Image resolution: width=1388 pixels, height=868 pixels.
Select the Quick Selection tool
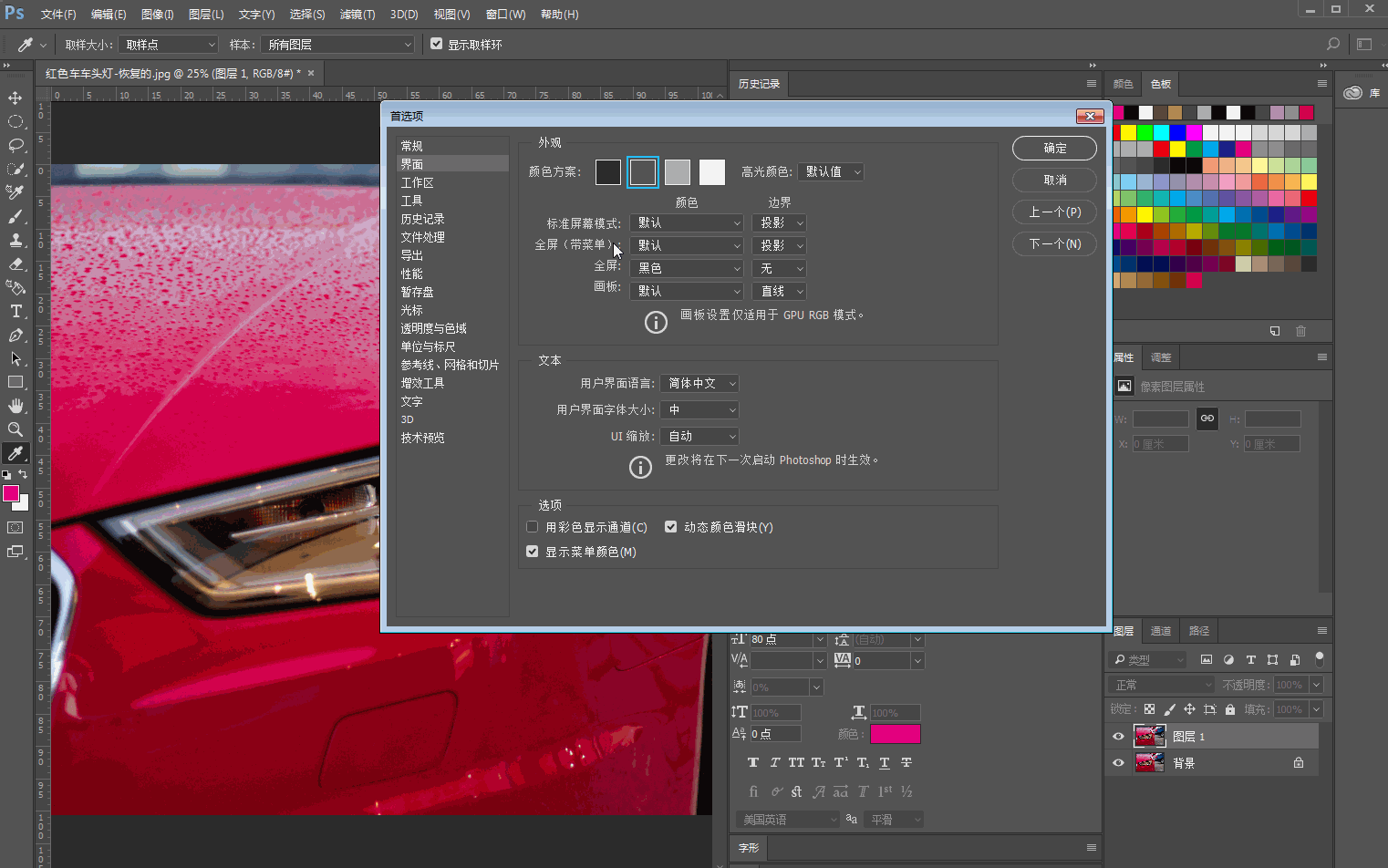point(16,169)
